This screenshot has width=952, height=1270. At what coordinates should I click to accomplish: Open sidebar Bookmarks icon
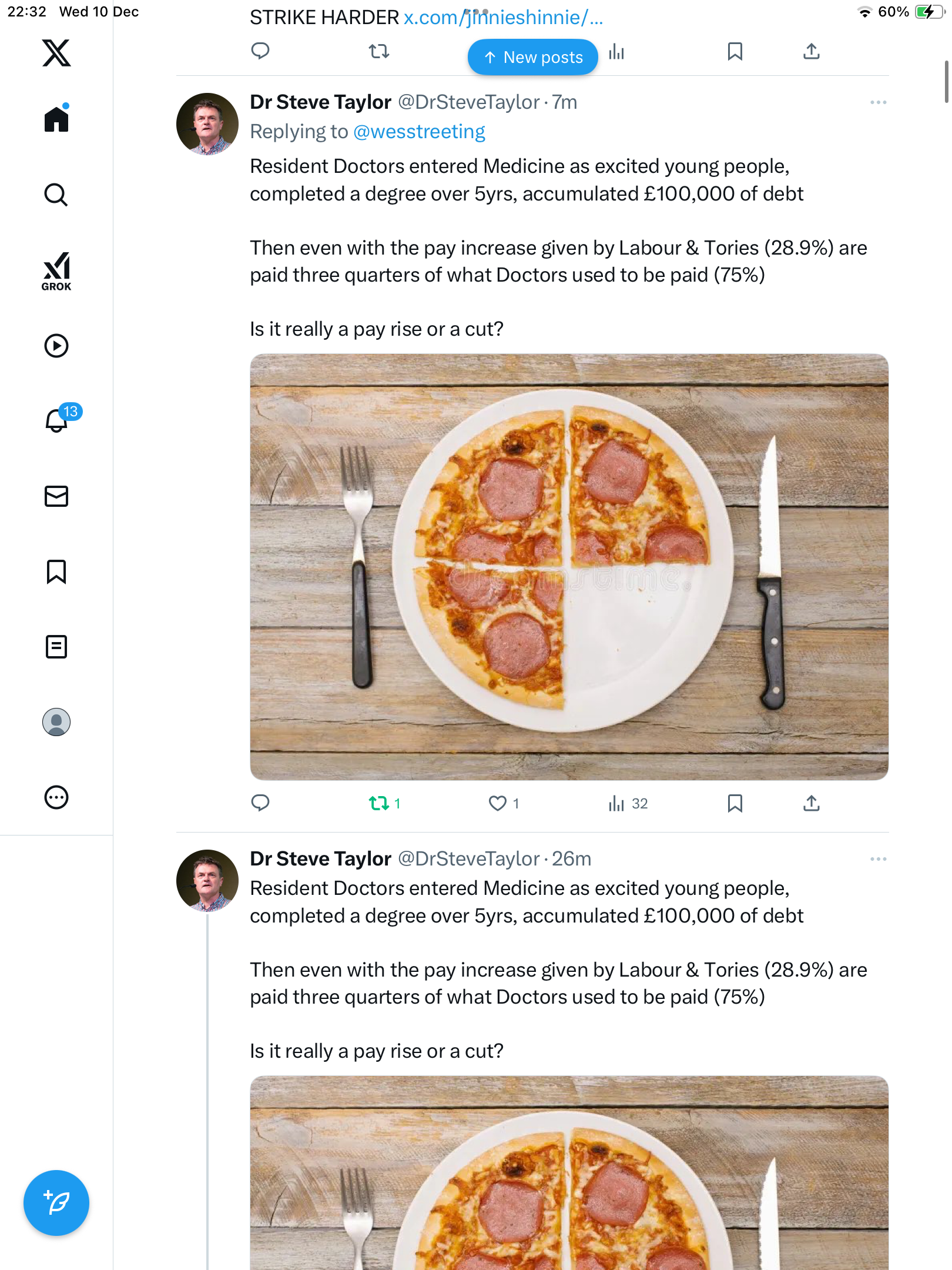[56, 571]
